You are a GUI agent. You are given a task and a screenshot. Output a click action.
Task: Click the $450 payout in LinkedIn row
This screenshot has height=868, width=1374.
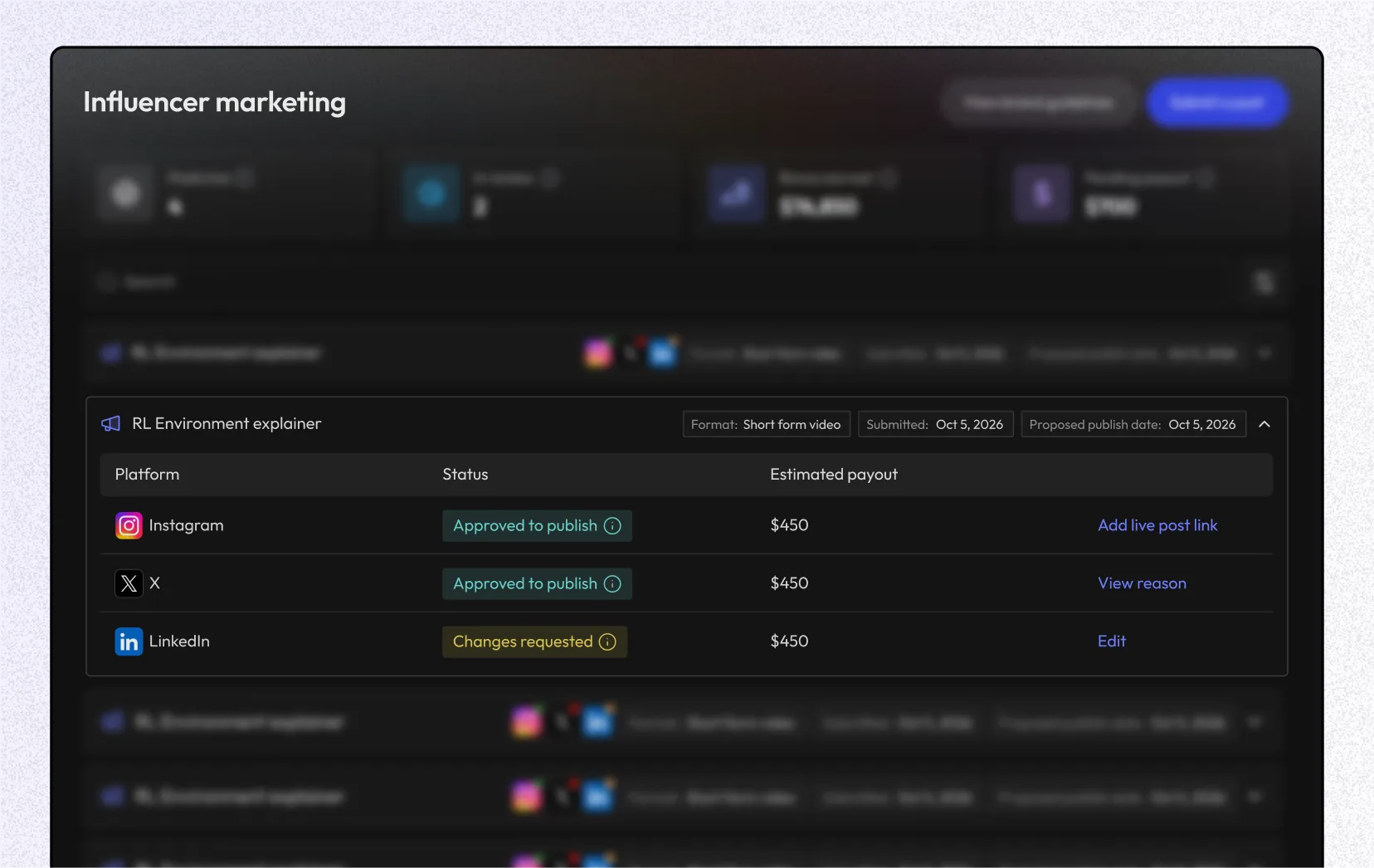click(789, 641)
